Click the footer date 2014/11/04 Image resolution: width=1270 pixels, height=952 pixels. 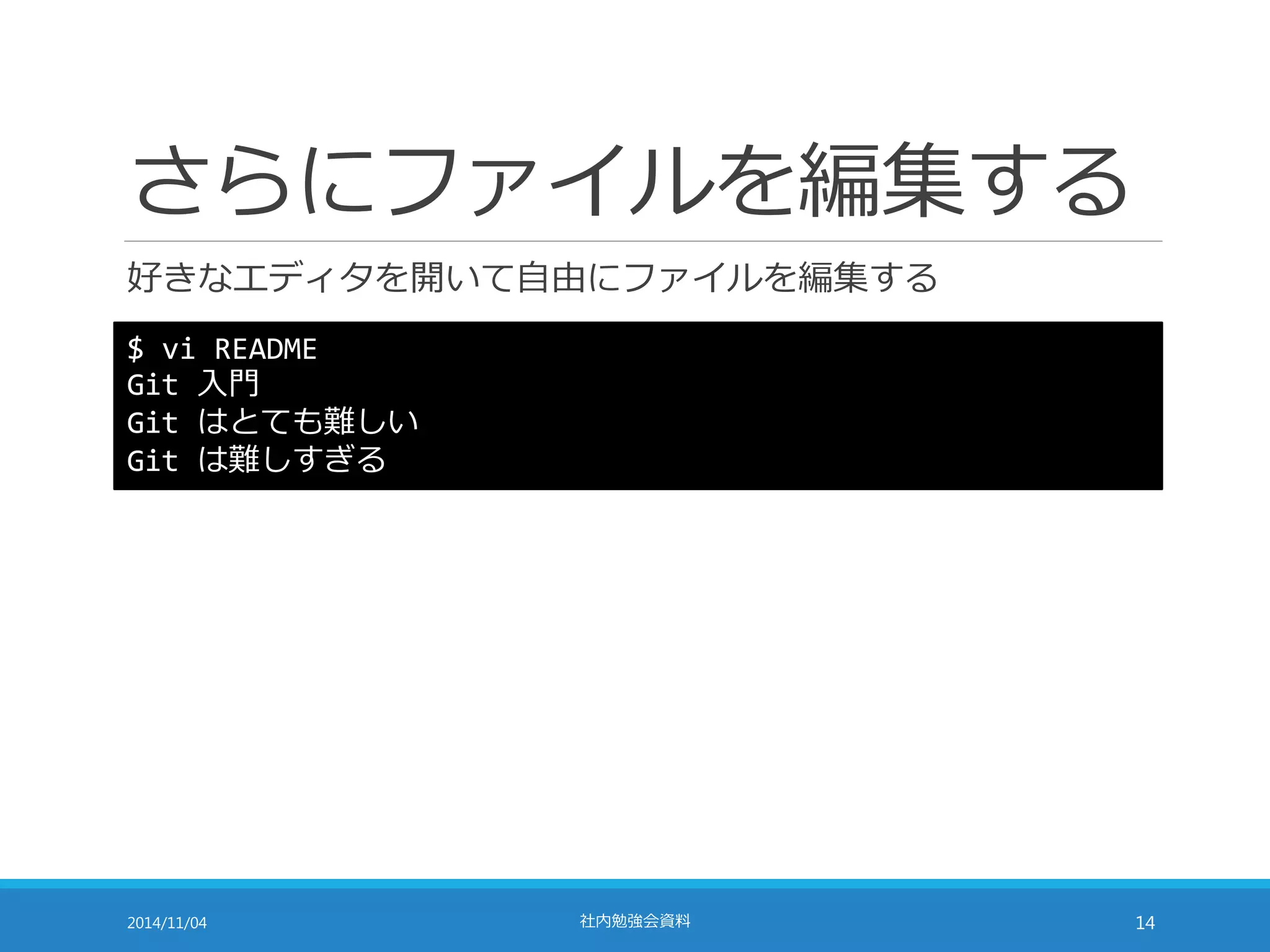click(x=167, y=923)
